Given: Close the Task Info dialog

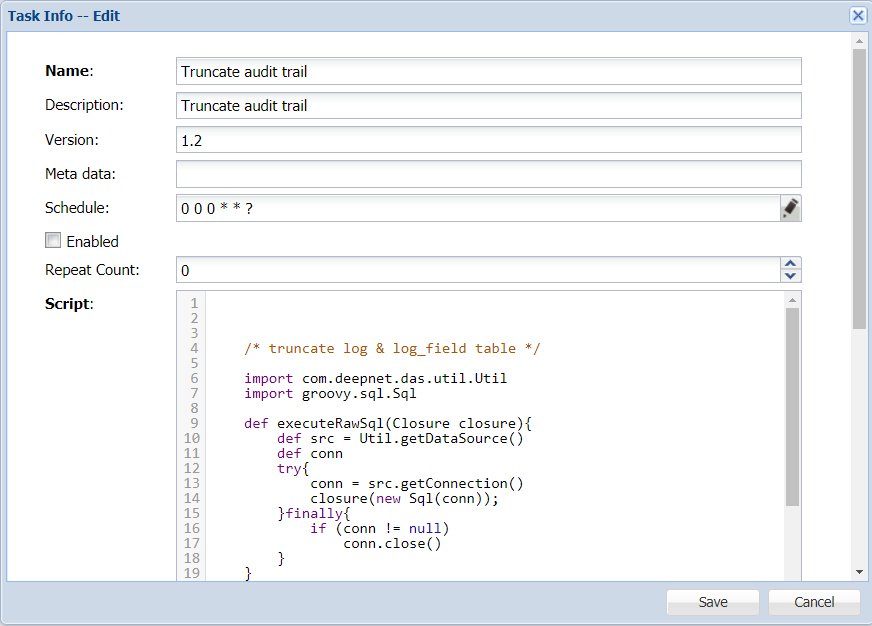Looking at the screenshot, I should point(857,16).
